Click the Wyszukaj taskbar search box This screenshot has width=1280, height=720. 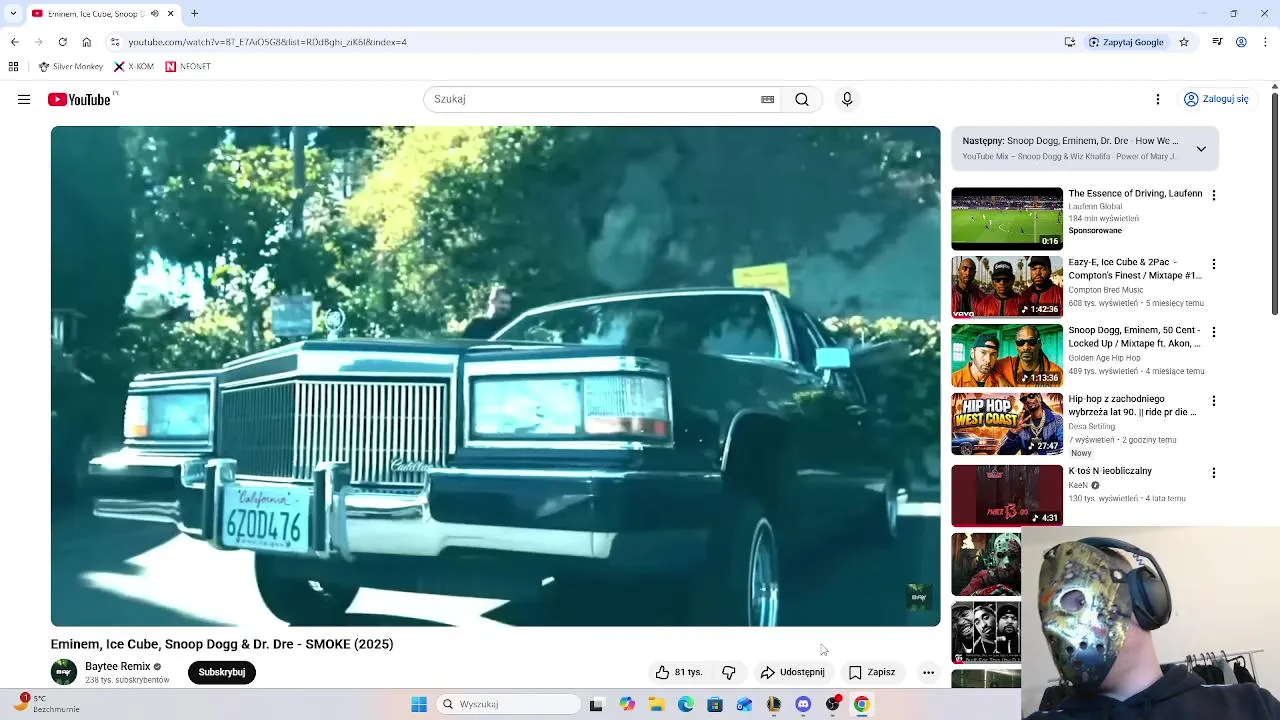pos(509,704)
